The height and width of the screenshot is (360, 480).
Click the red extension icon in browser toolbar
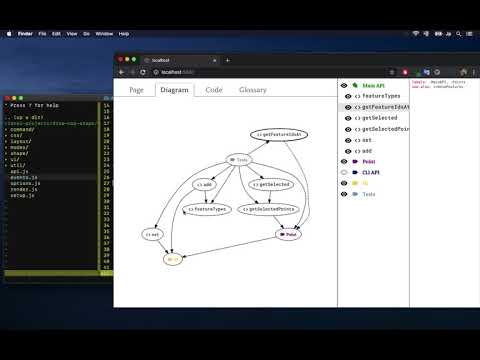[405, 72]
